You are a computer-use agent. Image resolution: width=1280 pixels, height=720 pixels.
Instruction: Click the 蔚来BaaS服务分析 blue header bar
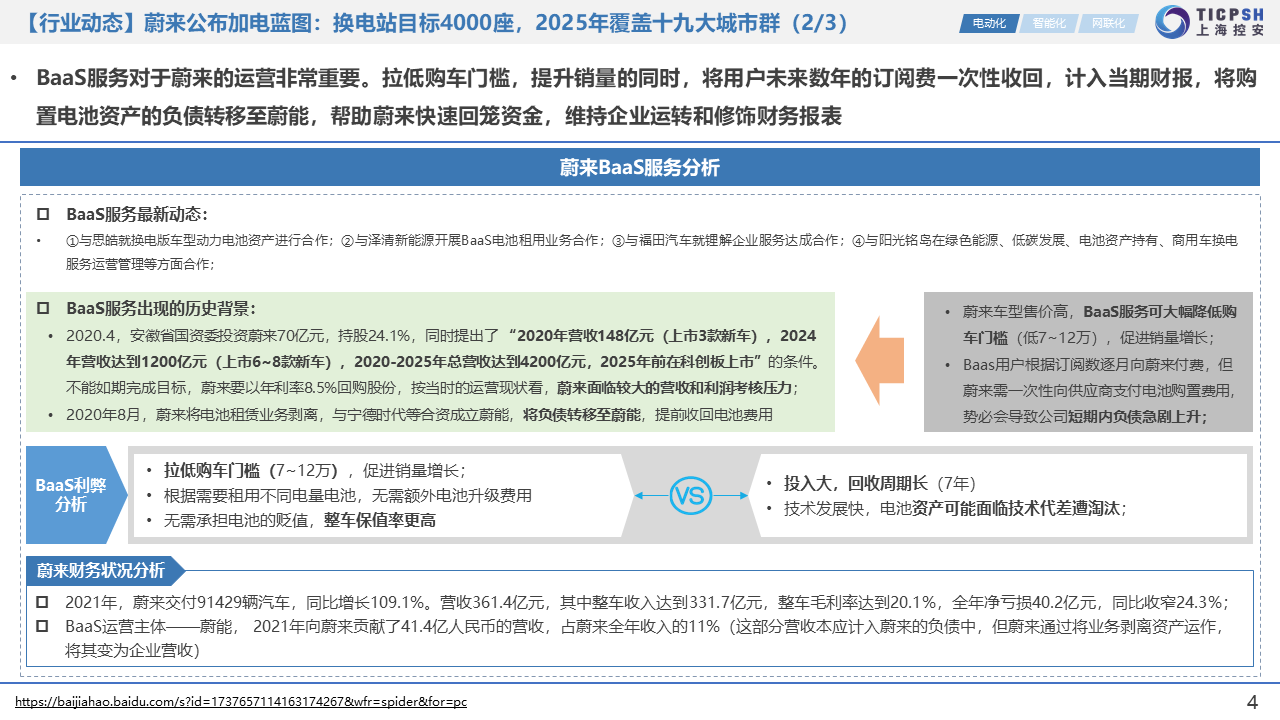pos(639,167)
